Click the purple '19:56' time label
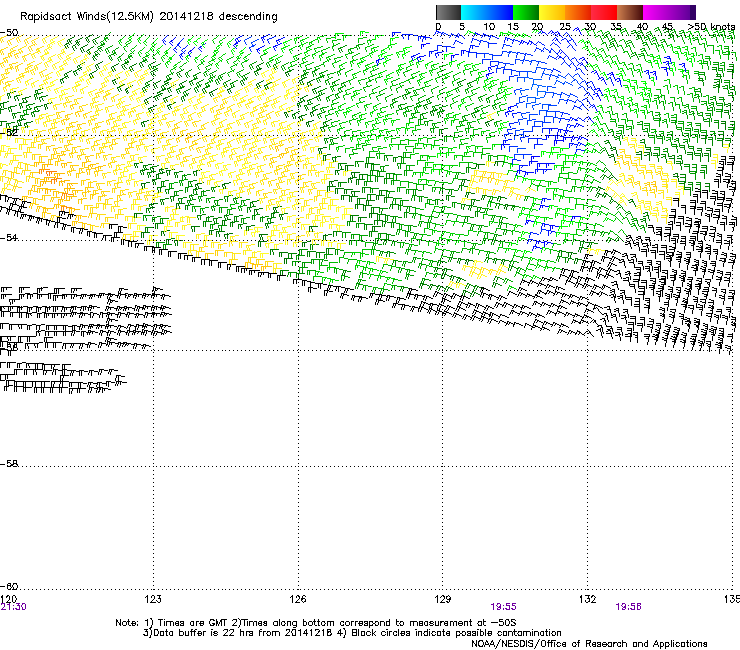Image resolution: width=740 pixels, height=650 pixels. (x=628, y=607)
